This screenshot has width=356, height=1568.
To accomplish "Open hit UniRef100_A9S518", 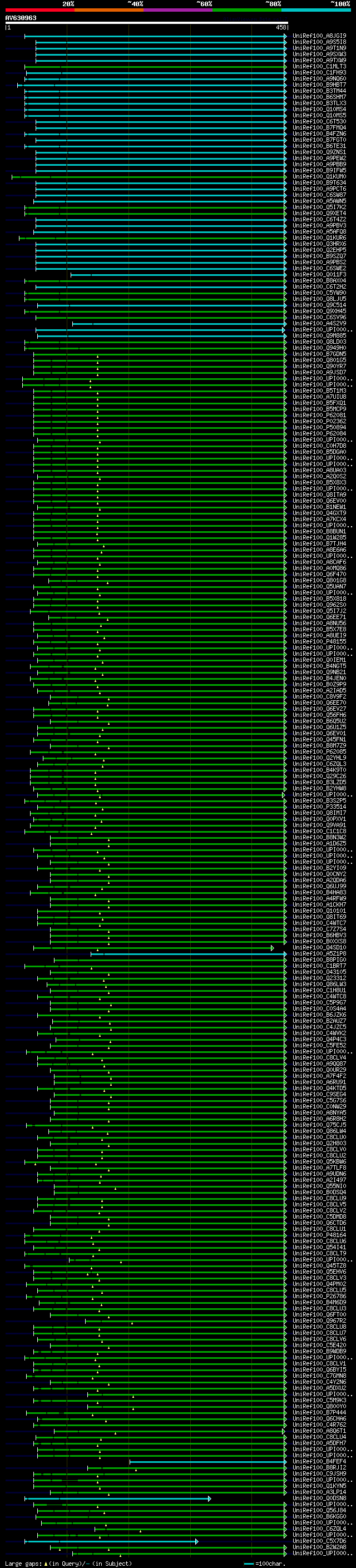I will click(x=319, y=42).
